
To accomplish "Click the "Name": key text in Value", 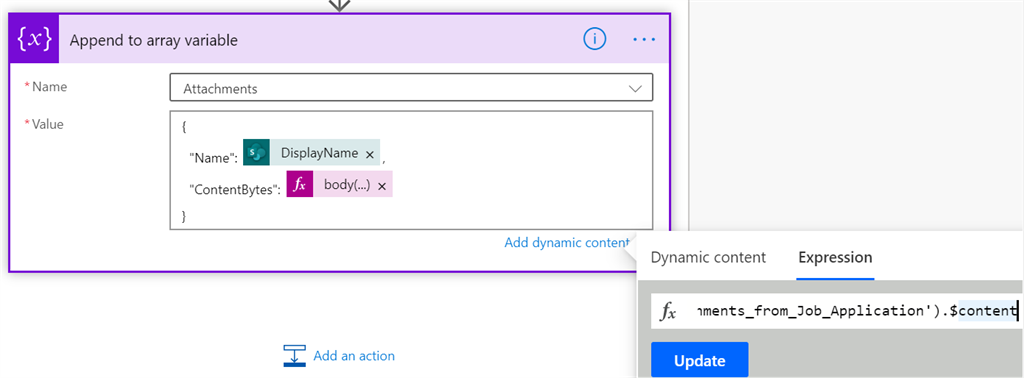I will pyautogui.click(x=214, y=157).
